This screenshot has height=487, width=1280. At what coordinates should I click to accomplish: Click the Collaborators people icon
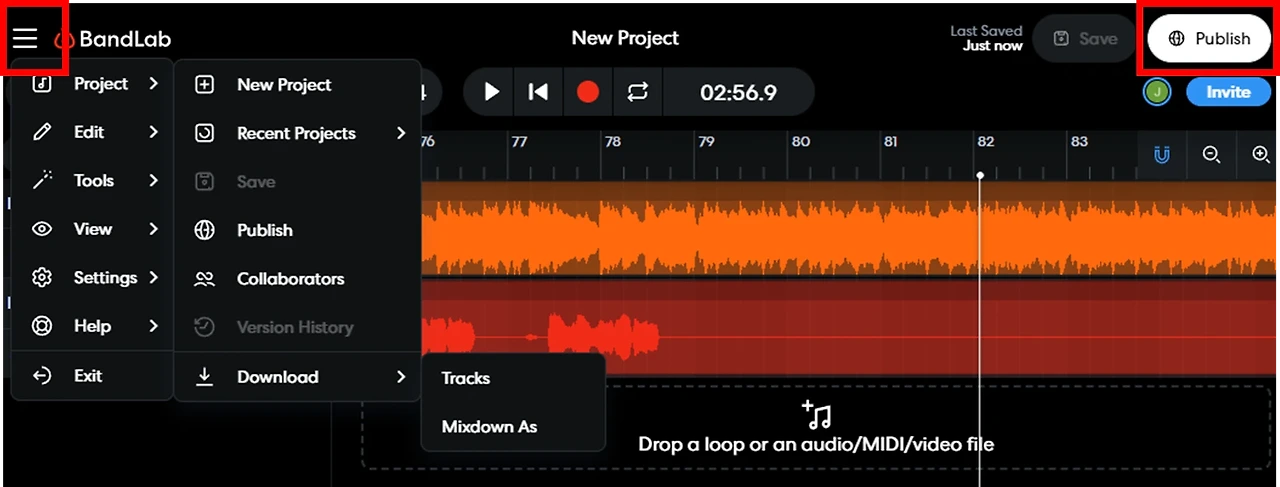coord(204,279)
